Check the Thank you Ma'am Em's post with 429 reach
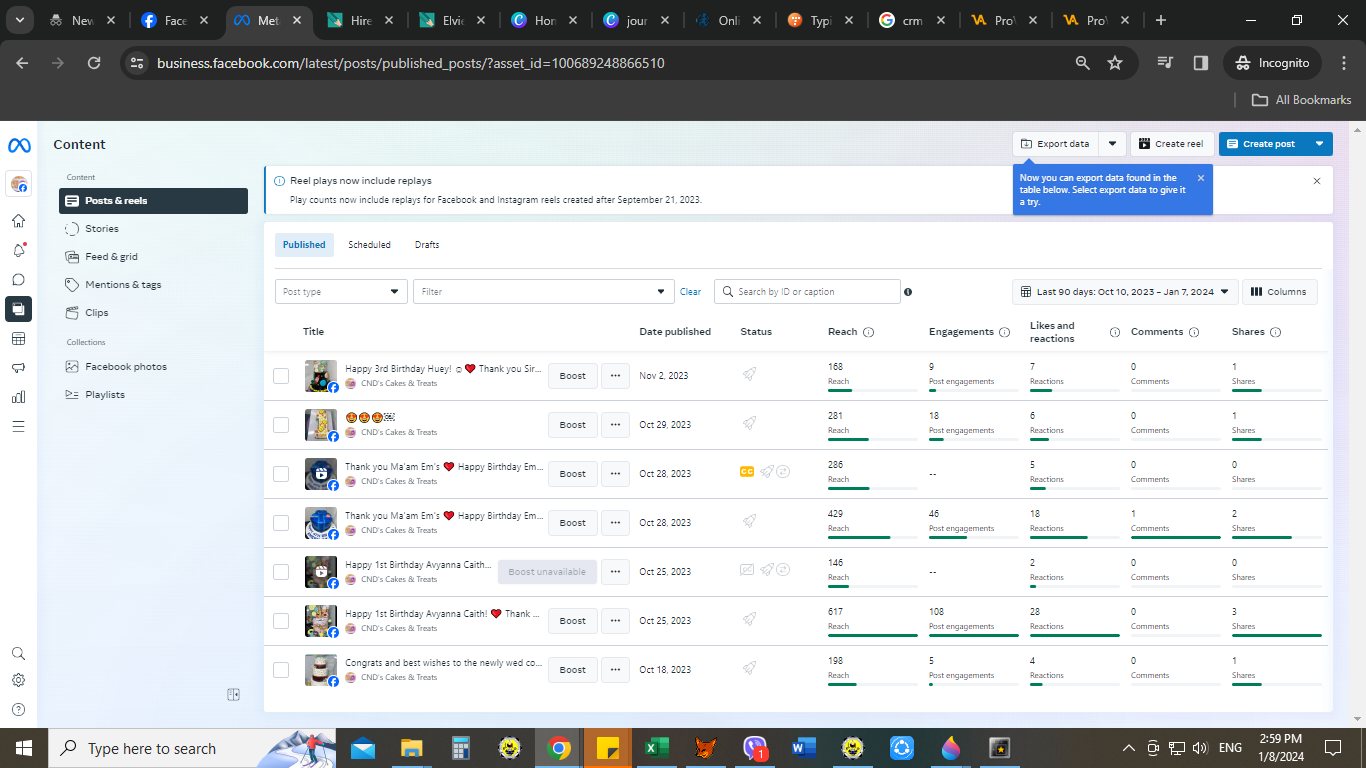The image size is (1366, 768). pos(281,523)
